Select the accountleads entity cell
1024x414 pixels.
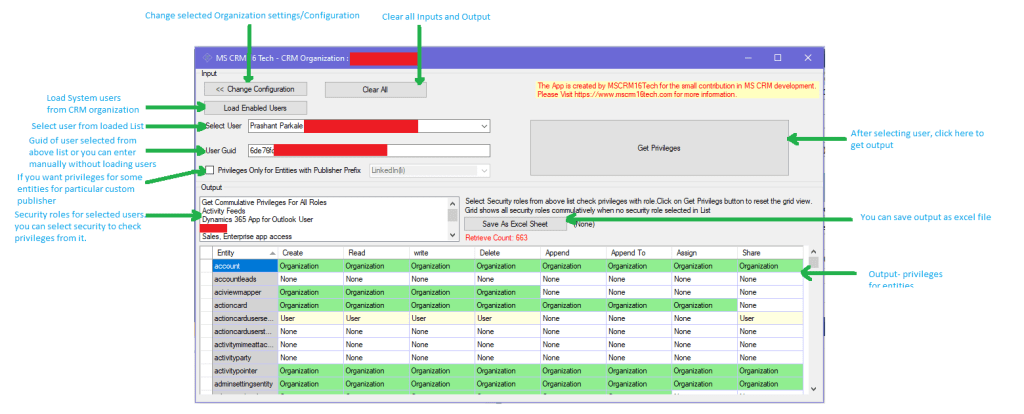pyautogui.click(x=245, y=279)
